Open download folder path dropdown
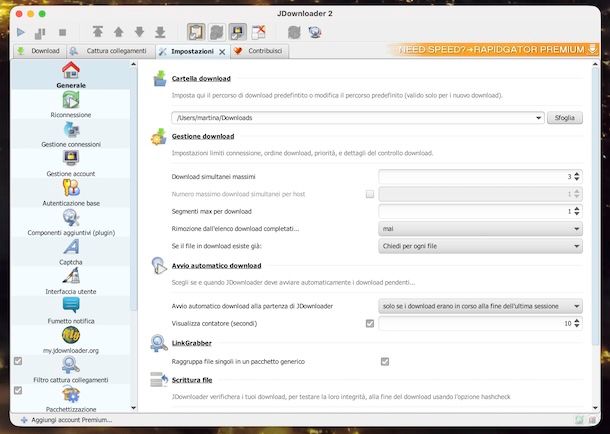This screenshot has width=610, height=434. (538, 118)
